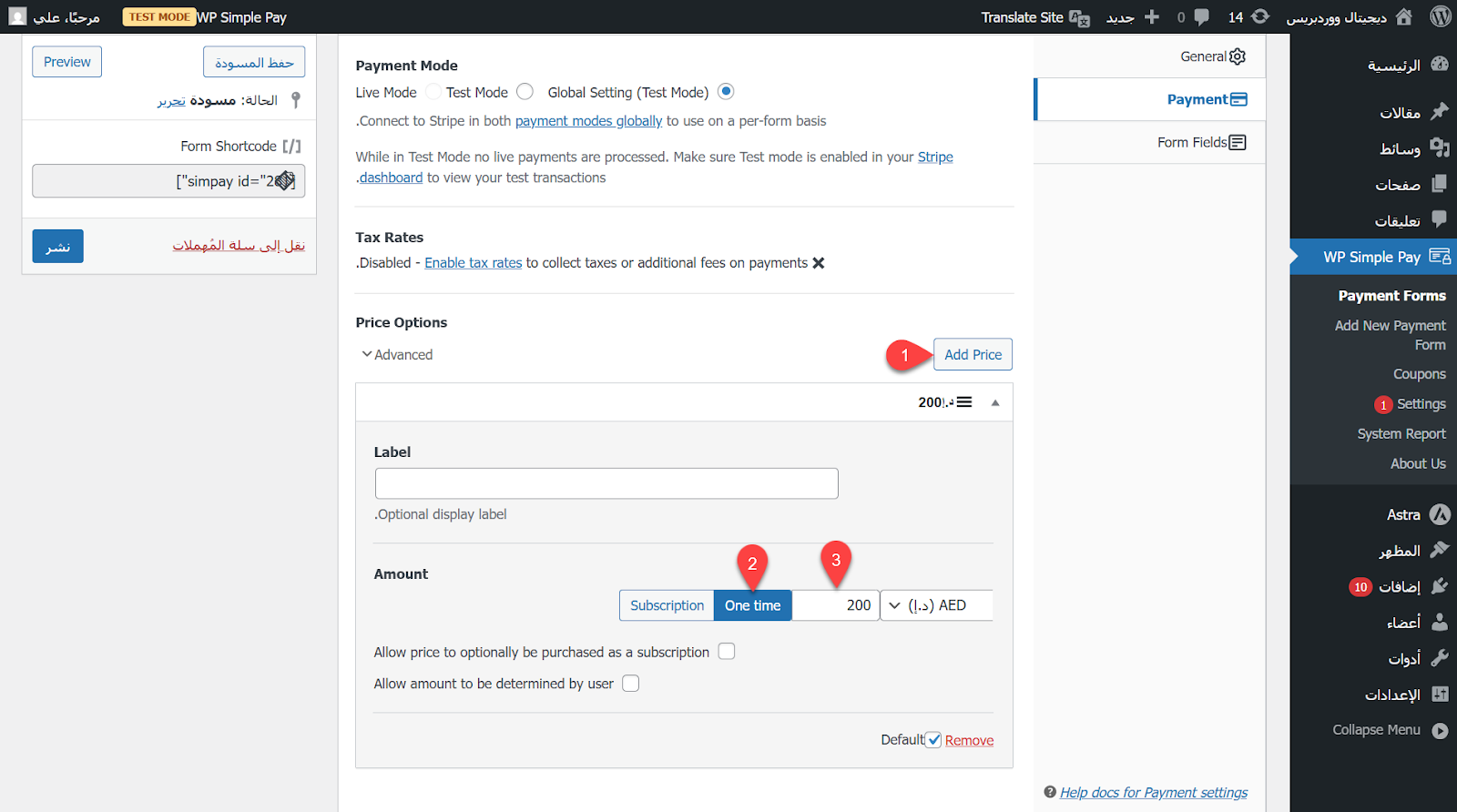The height and width of the screenshot is (812, 1457).
Task: Switch to the Form Fields tab
Action: [1200, 142]
